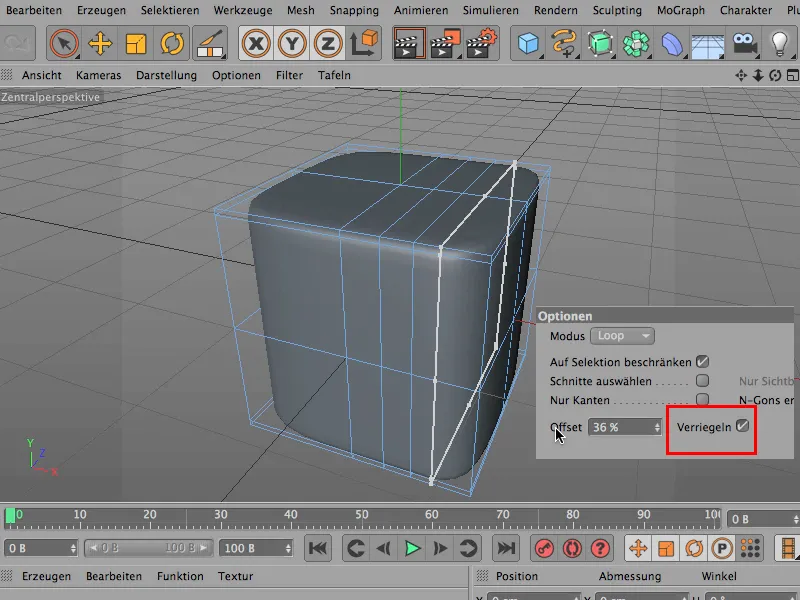Enable Schnitte auswählen checkbox
This screenshot has height=600, width=800.
tap(703, 381)
